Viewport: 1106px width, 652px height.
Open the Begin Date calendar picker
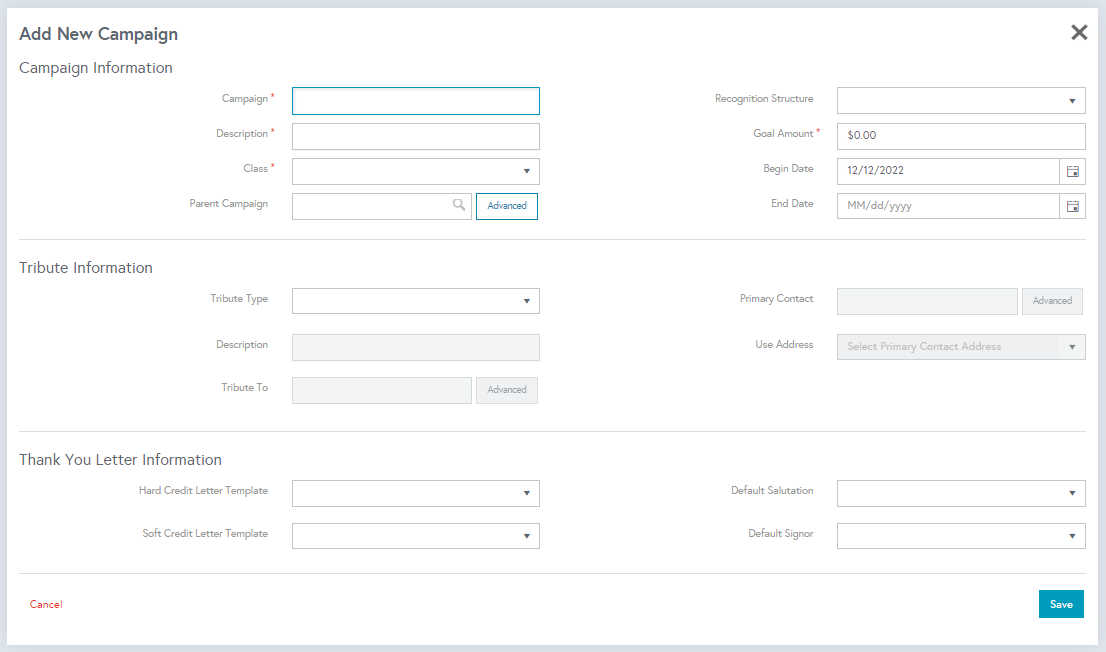pos(1072,171)
